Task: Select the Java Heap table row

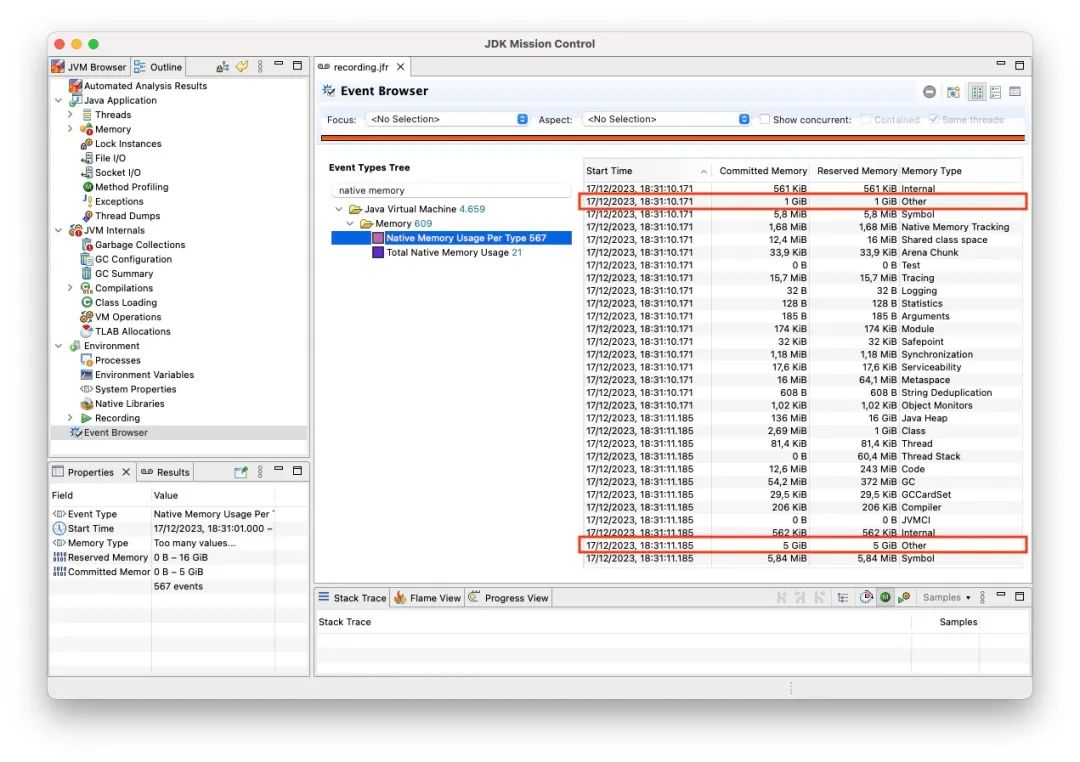Action: click(x=803, y=418)
